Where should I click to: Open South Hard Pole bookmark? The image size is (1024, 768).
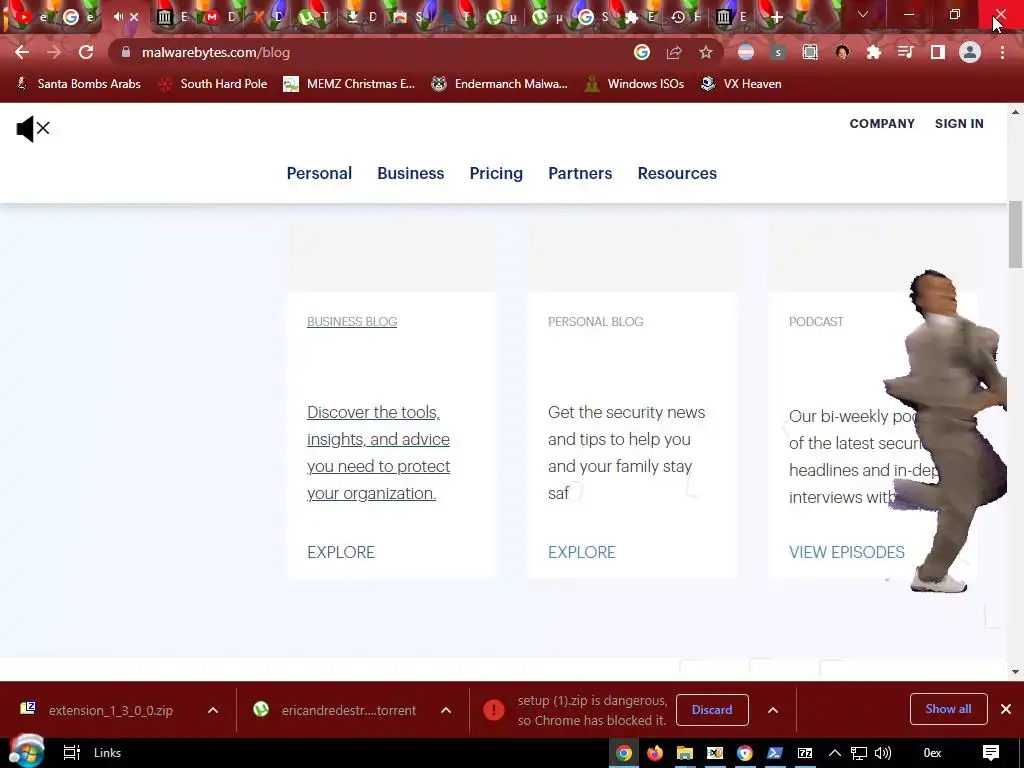coord(212,84)
